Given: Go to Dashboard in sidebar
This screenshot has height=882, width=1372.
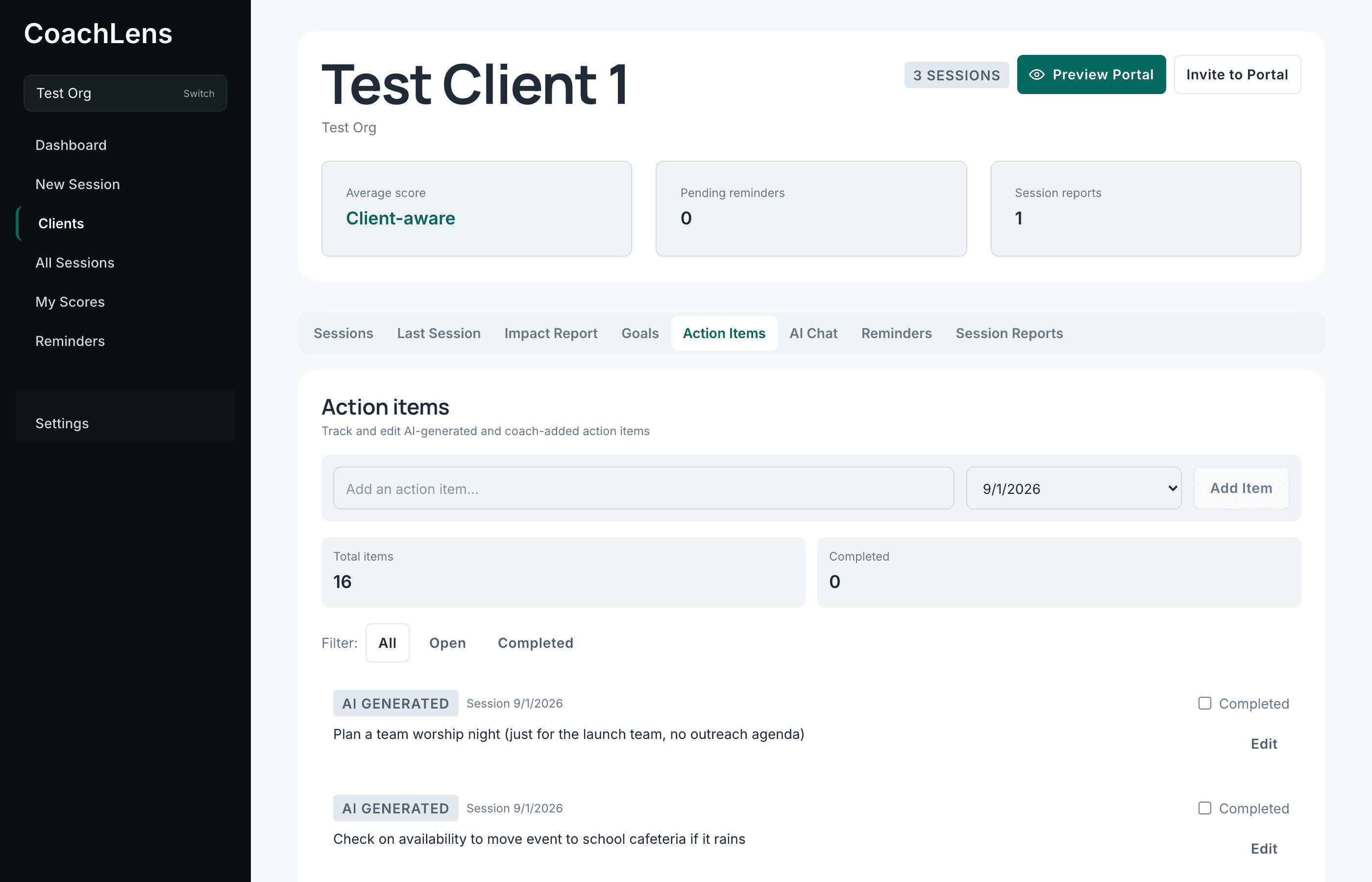Looking at the screenshot, I should [x=71, y=145].
